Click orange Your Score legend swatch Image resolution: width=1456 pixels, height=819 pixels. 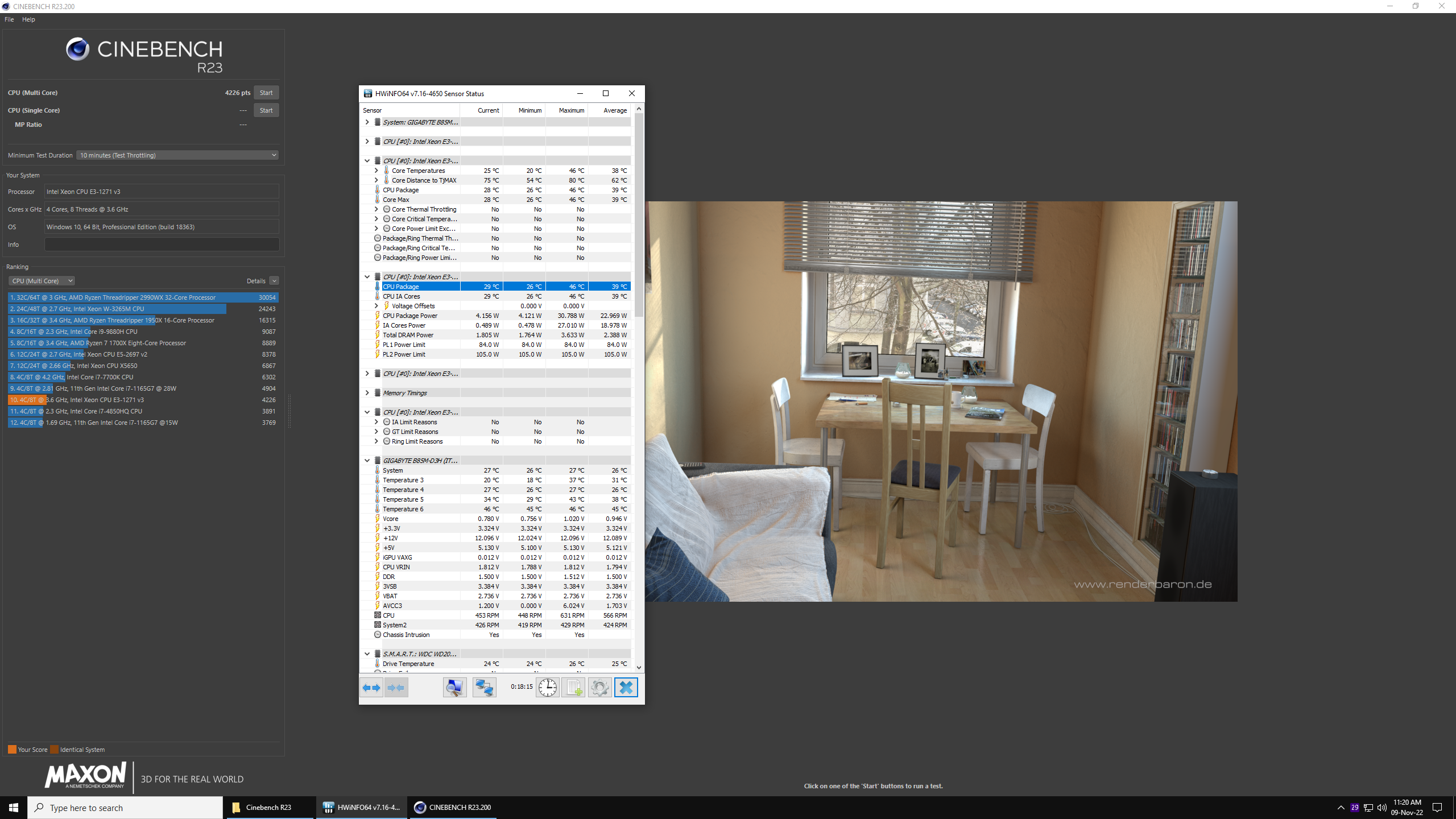coord(12,750)
